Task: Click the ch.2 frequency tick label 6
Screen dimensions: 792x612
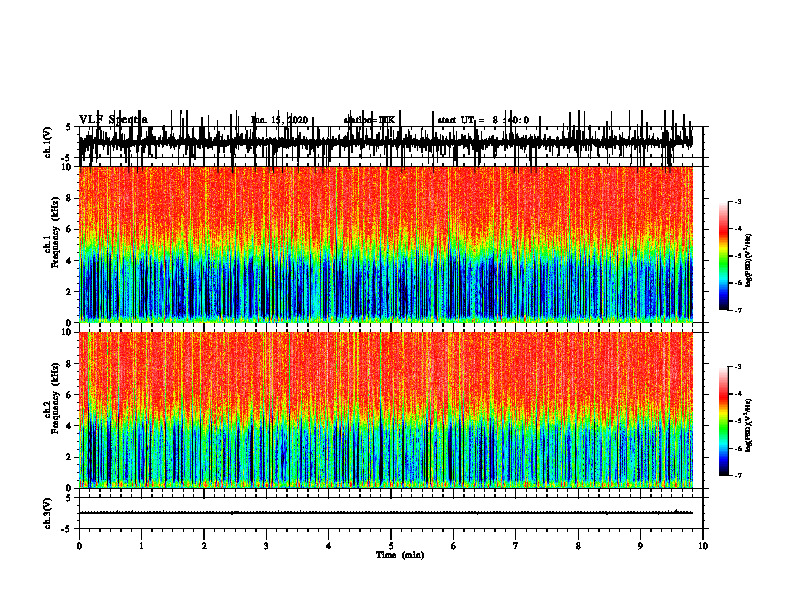Action: pyautogui.click(x=69, y=395)
